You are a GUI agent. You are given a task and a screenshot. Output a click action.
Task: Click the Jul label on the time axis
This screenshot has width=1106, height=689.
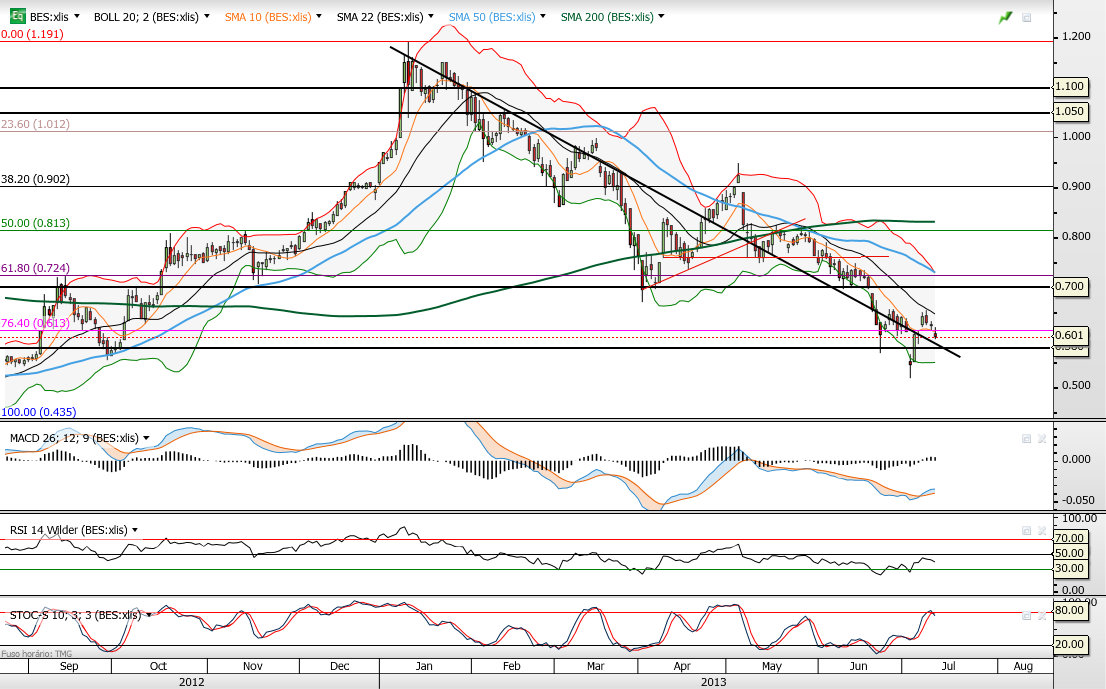pos(949,666)
